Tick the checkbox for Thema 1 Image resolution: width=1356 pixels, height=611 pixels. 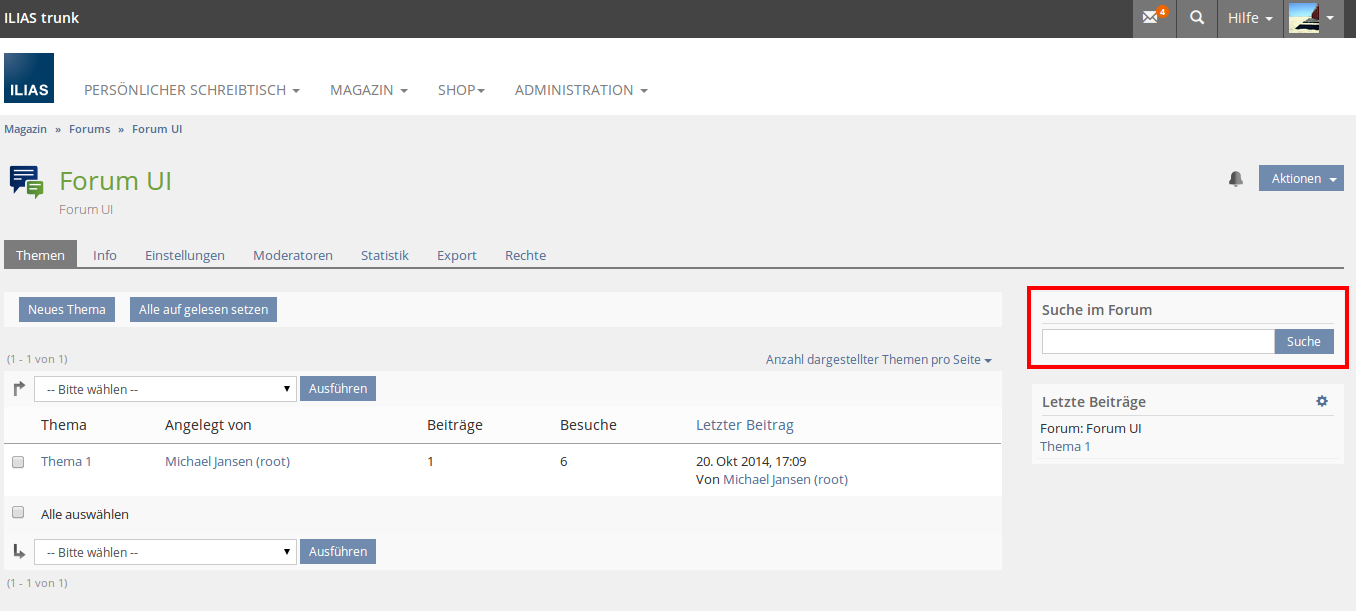coord(18,462)
